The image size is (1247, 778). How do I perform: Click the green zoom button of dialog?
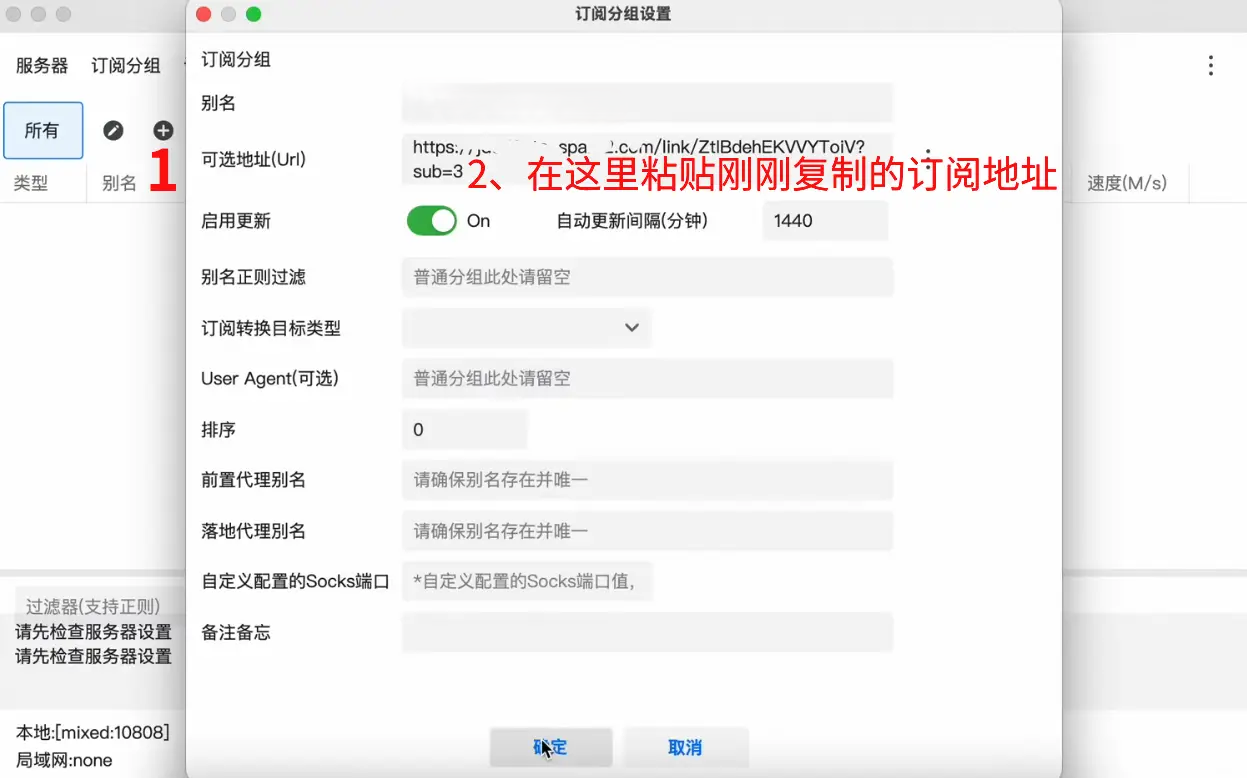point(253,14)
